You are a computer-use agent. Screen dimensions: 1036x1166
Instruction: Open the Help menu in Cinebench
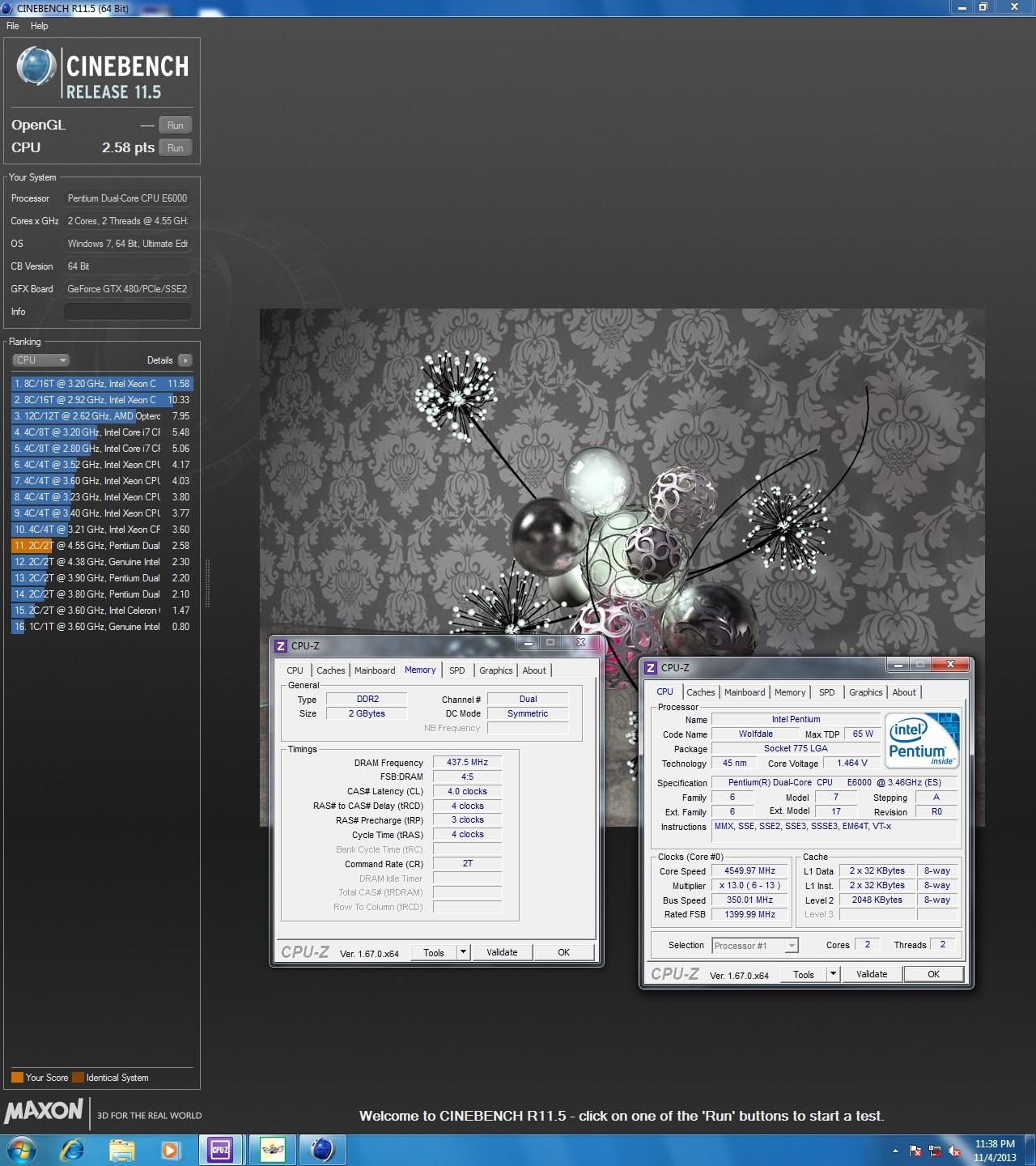pos(39,26)
